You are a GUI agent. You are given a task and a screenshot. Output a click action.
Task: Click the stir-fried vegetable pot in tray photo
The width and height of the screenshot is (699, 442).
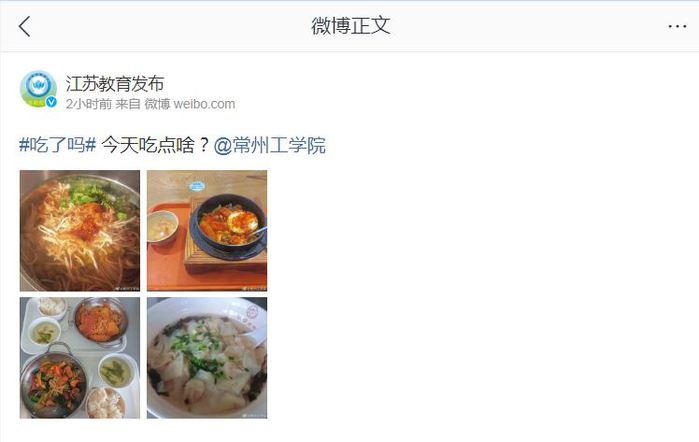point(54,381)
